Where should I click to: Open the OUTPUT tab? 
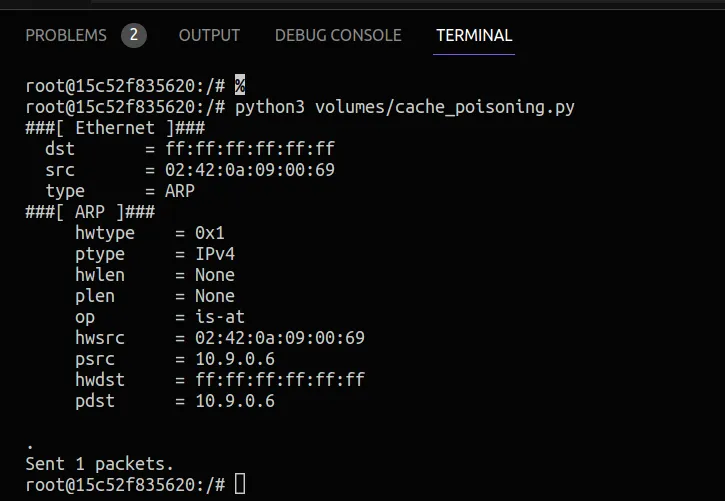pos(209,35)
